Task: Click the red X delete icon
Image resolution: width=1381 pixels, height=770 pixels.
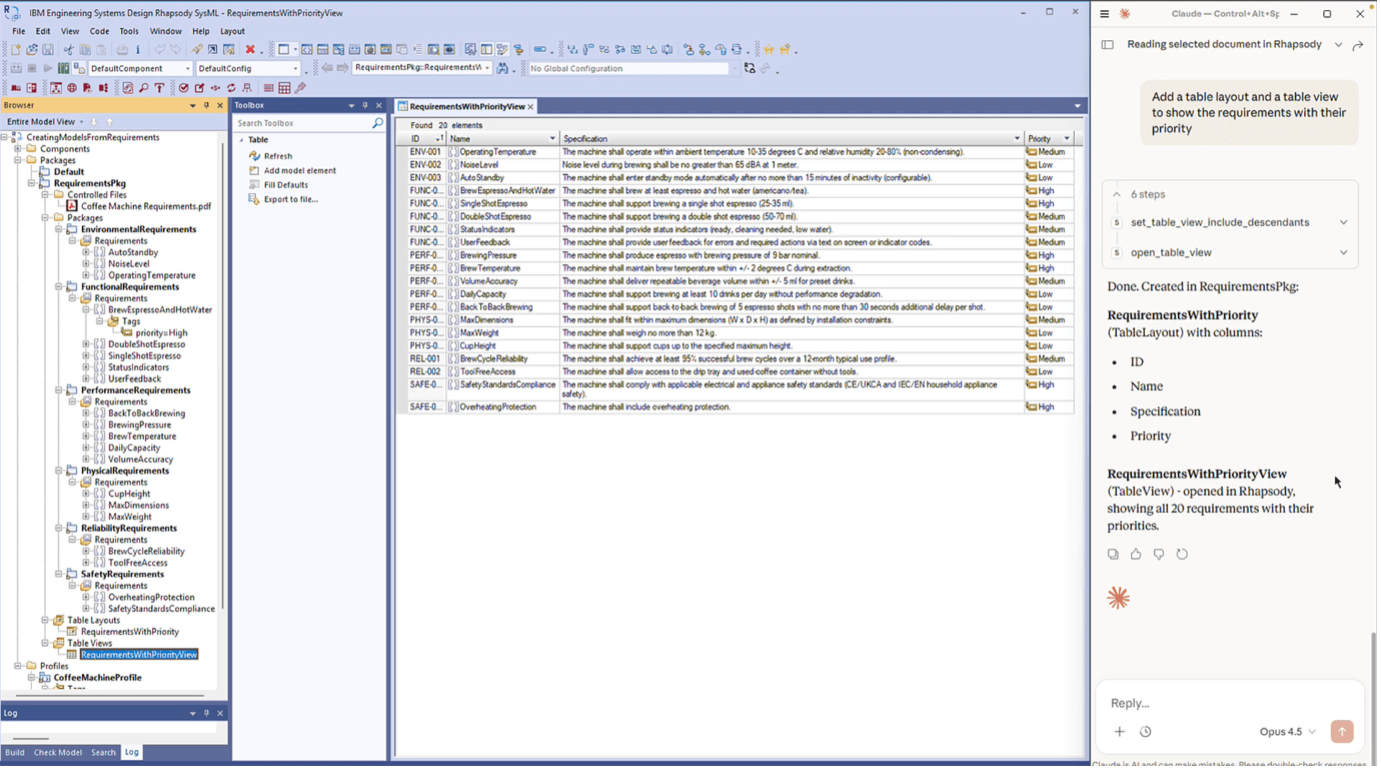Action: pos(250,49)
